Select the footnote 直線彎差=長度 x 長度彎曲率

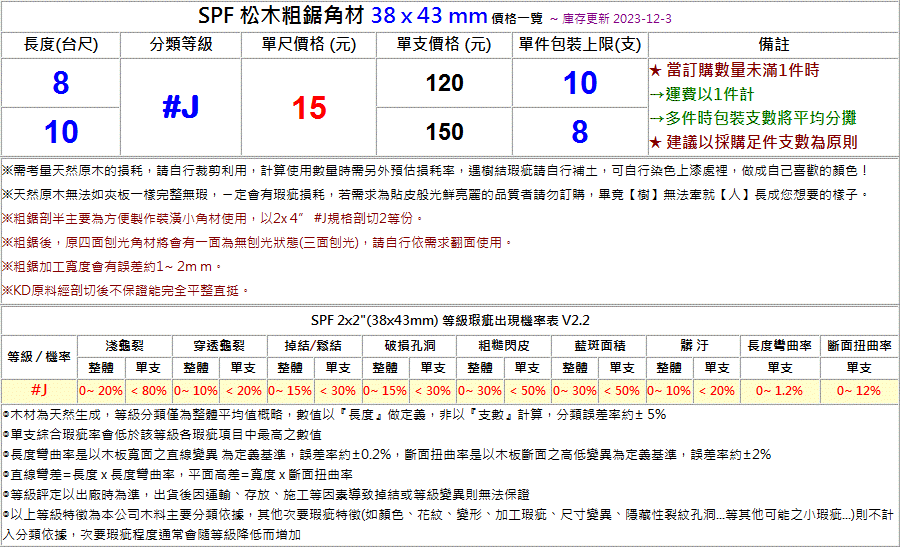point(177,475)
